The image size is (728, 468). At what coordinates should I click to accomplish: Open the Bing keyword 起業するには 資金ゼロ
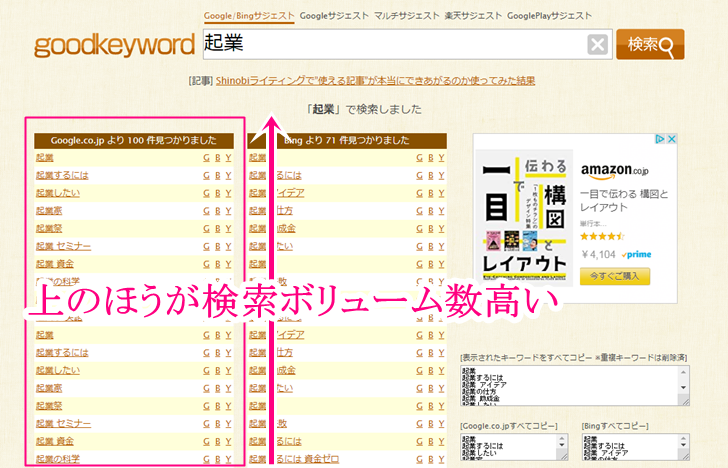tap(294, 459)
